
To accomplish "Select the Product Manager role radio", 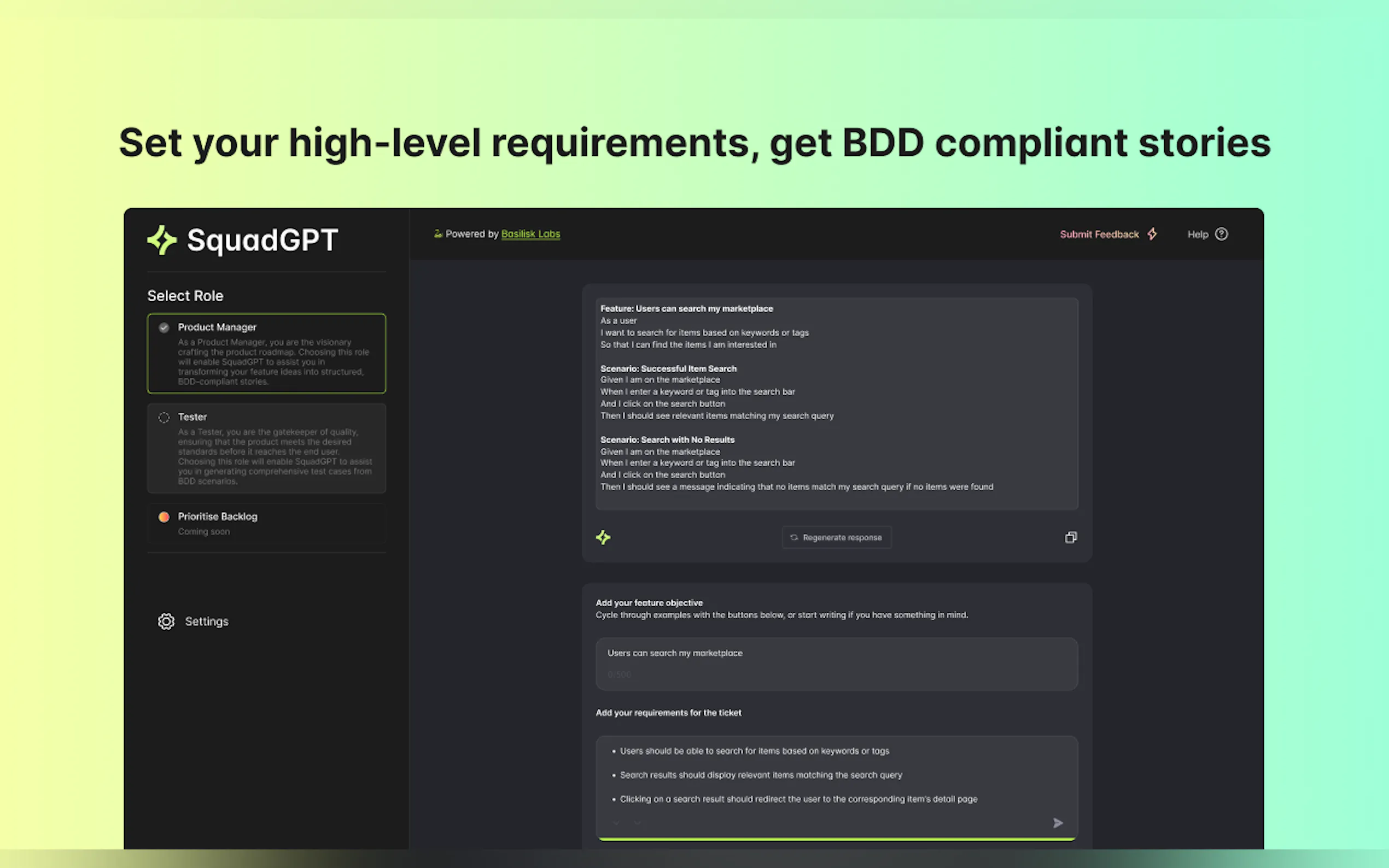I will 164,327.
